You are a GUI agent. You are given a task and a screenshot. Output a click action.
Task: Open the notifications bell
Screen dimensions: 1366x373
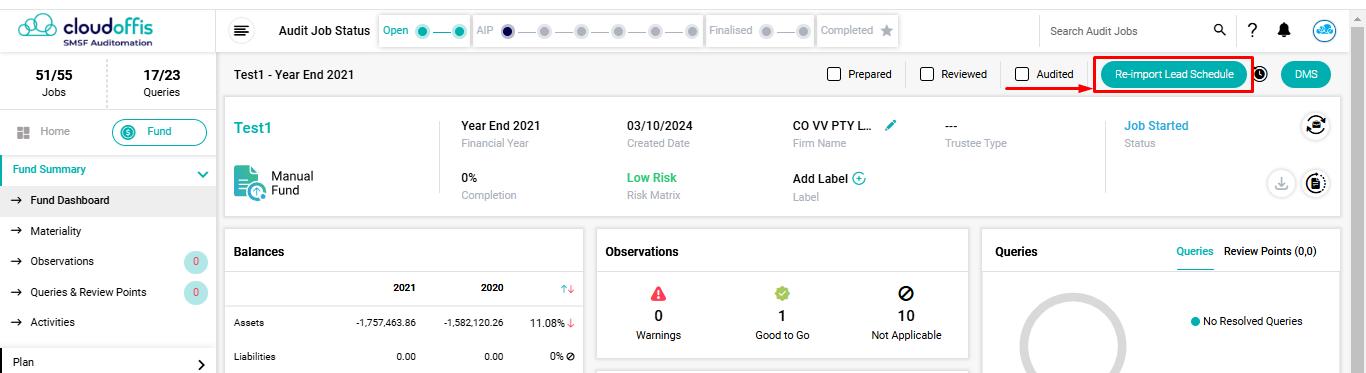(x=1284, y=31)
